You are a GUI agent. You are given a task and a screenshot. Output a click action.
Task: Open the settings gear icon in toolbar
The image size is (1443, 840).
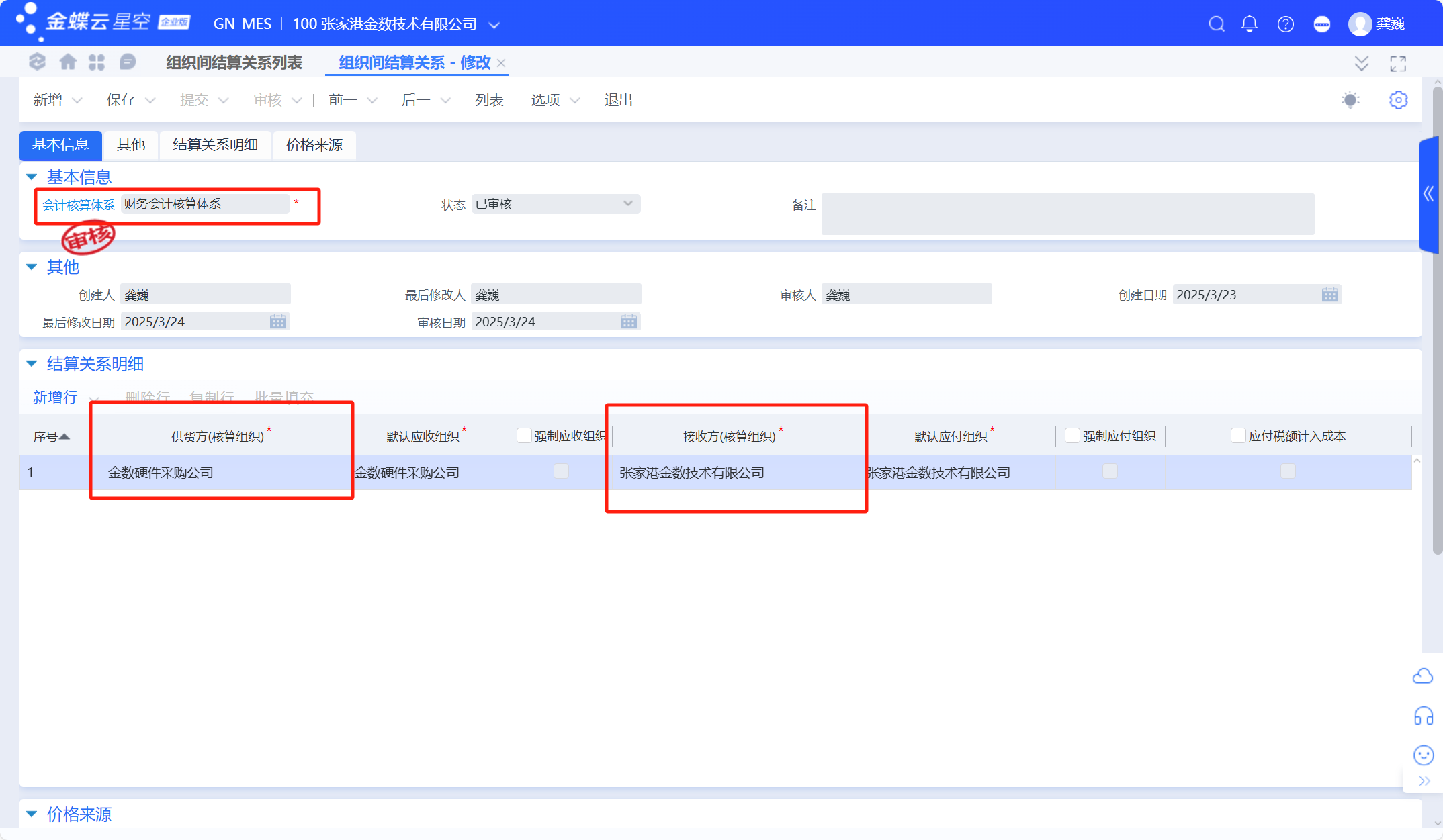pyautogui.click(x=1399, y=100)
